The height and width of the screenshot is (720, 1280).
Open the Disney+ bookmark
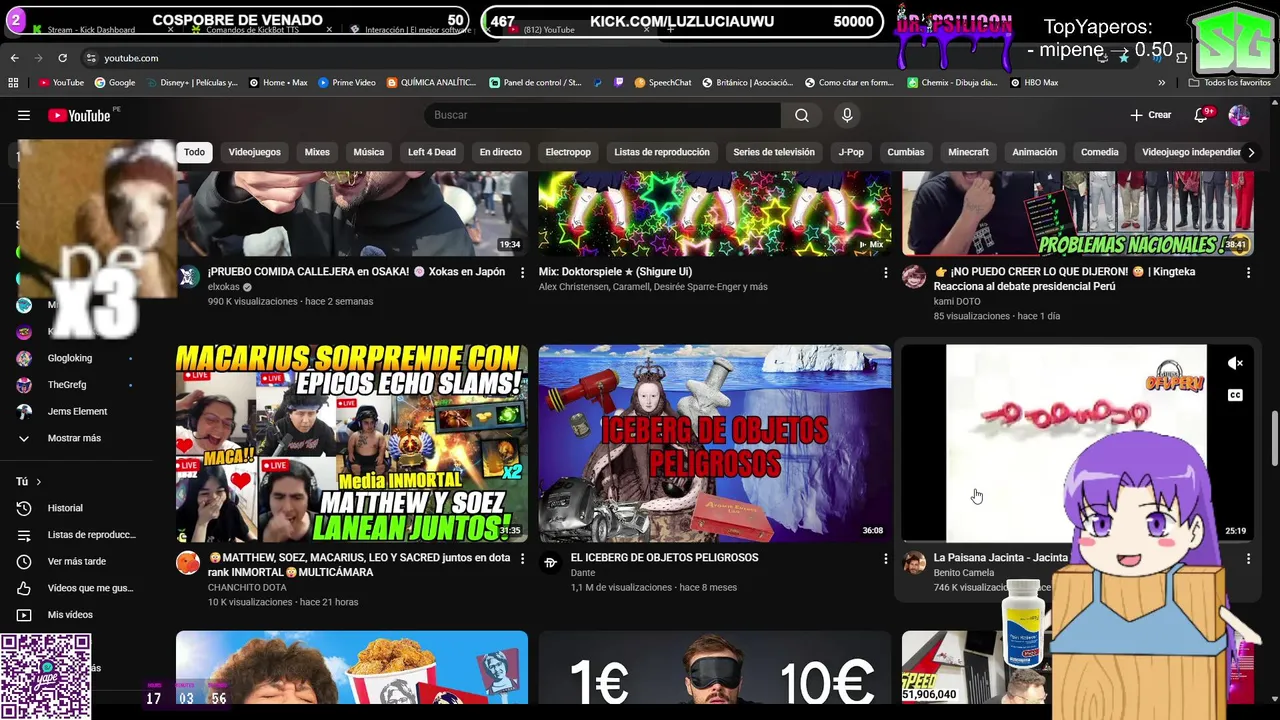191,83
